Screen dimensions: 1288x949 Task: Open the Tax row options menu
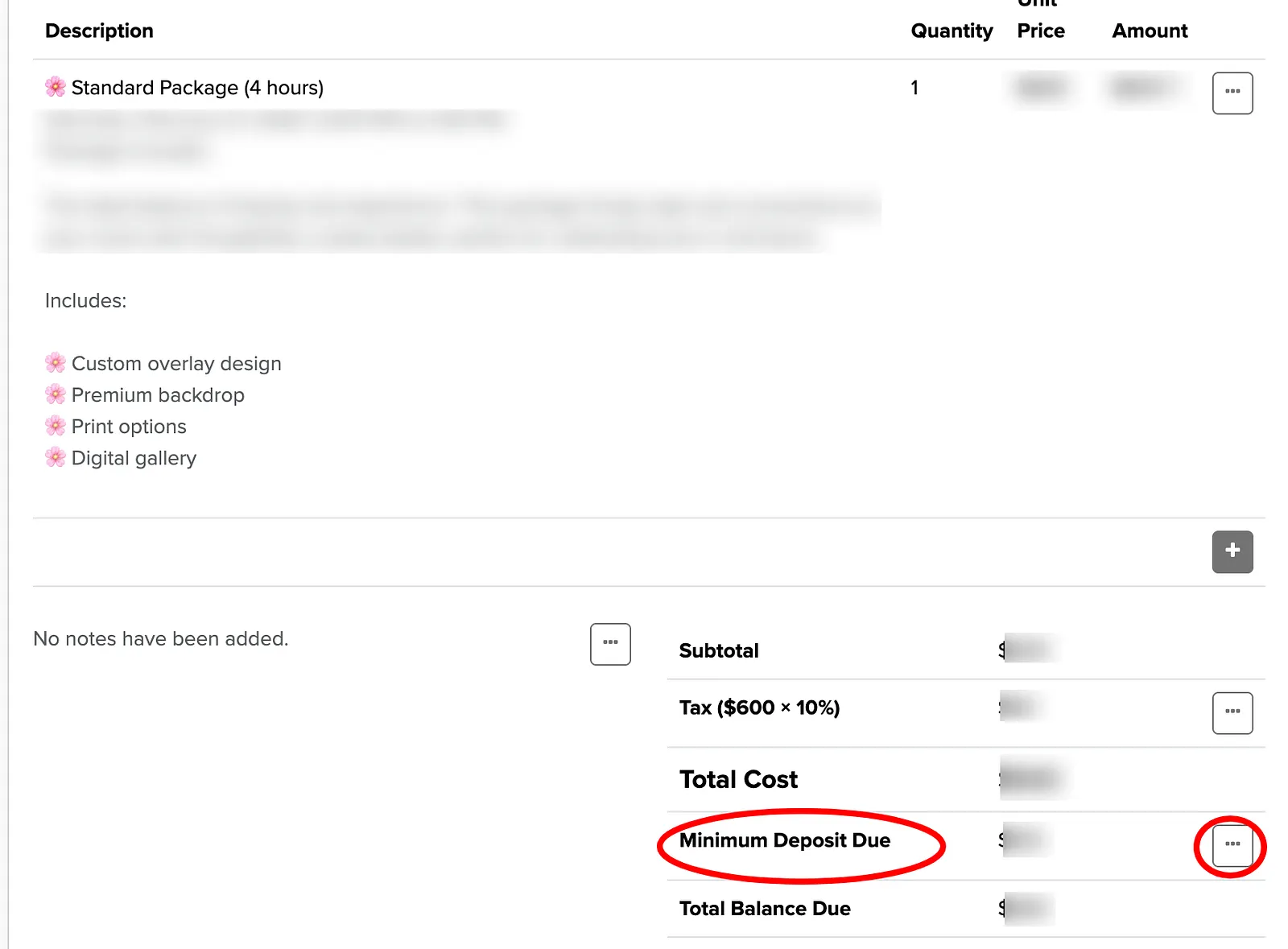click(x=1232, y=713)
